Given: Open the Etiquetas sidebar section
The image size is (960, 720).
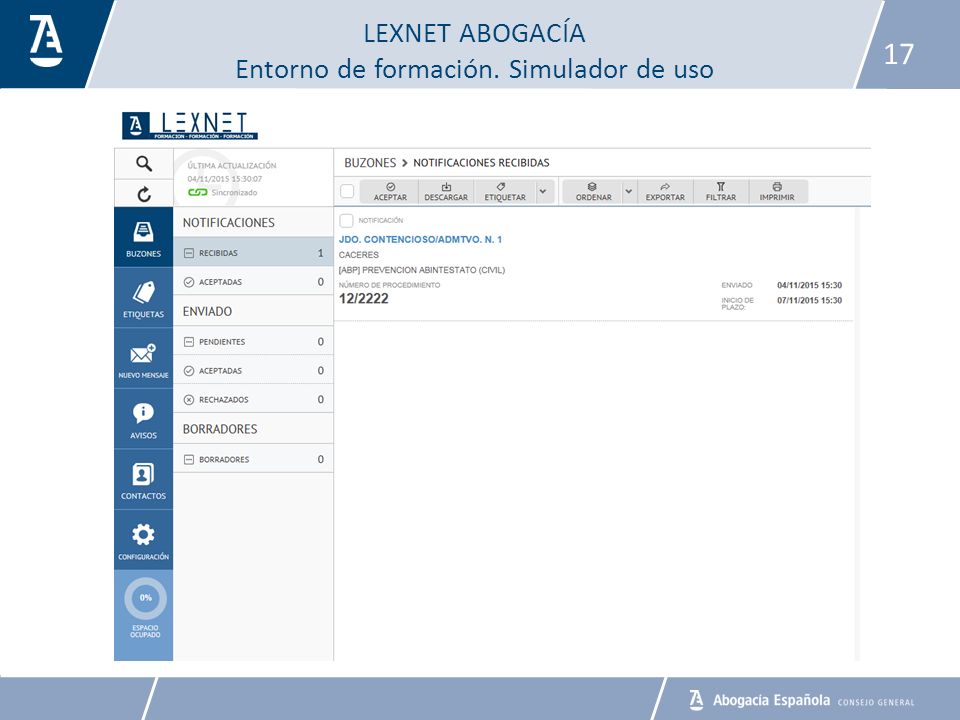Looking at the screenshot, I should pos(143,298).
